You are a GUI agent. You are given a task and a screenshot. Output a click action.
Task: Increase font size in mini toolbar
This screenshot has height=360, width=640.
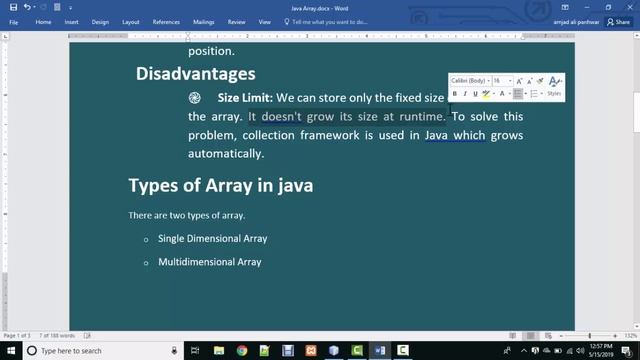pos(519,81)
